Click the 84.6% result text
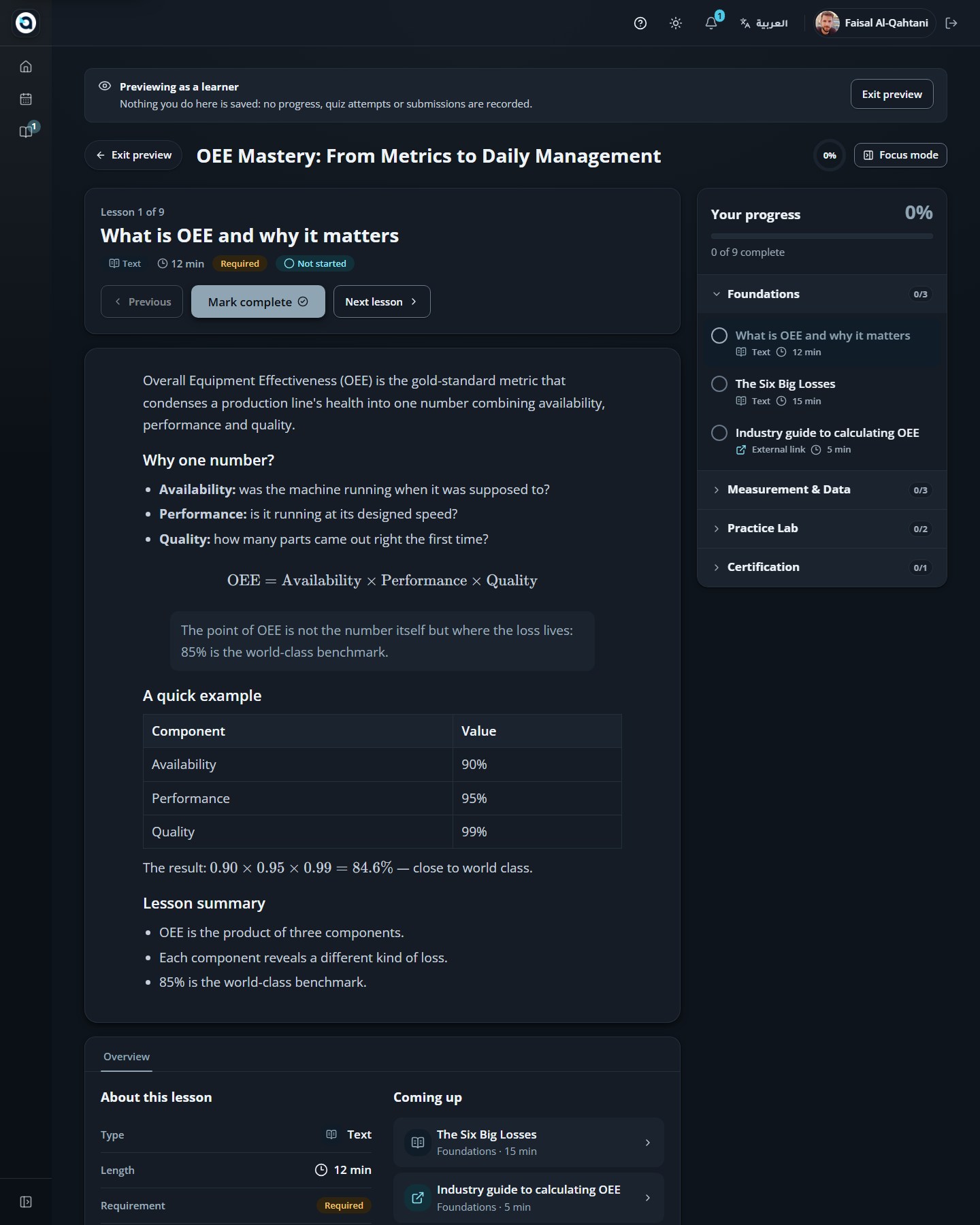The image size is (980, 1225). [372, 868]
